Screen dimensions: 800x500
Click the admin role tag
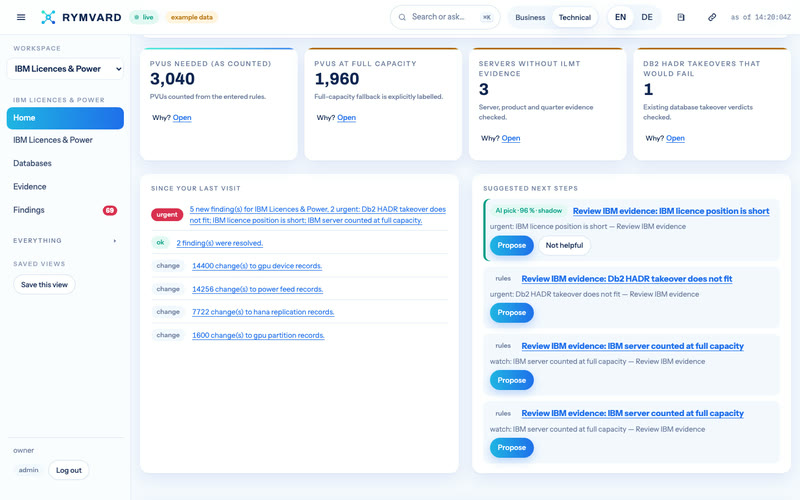28,470
